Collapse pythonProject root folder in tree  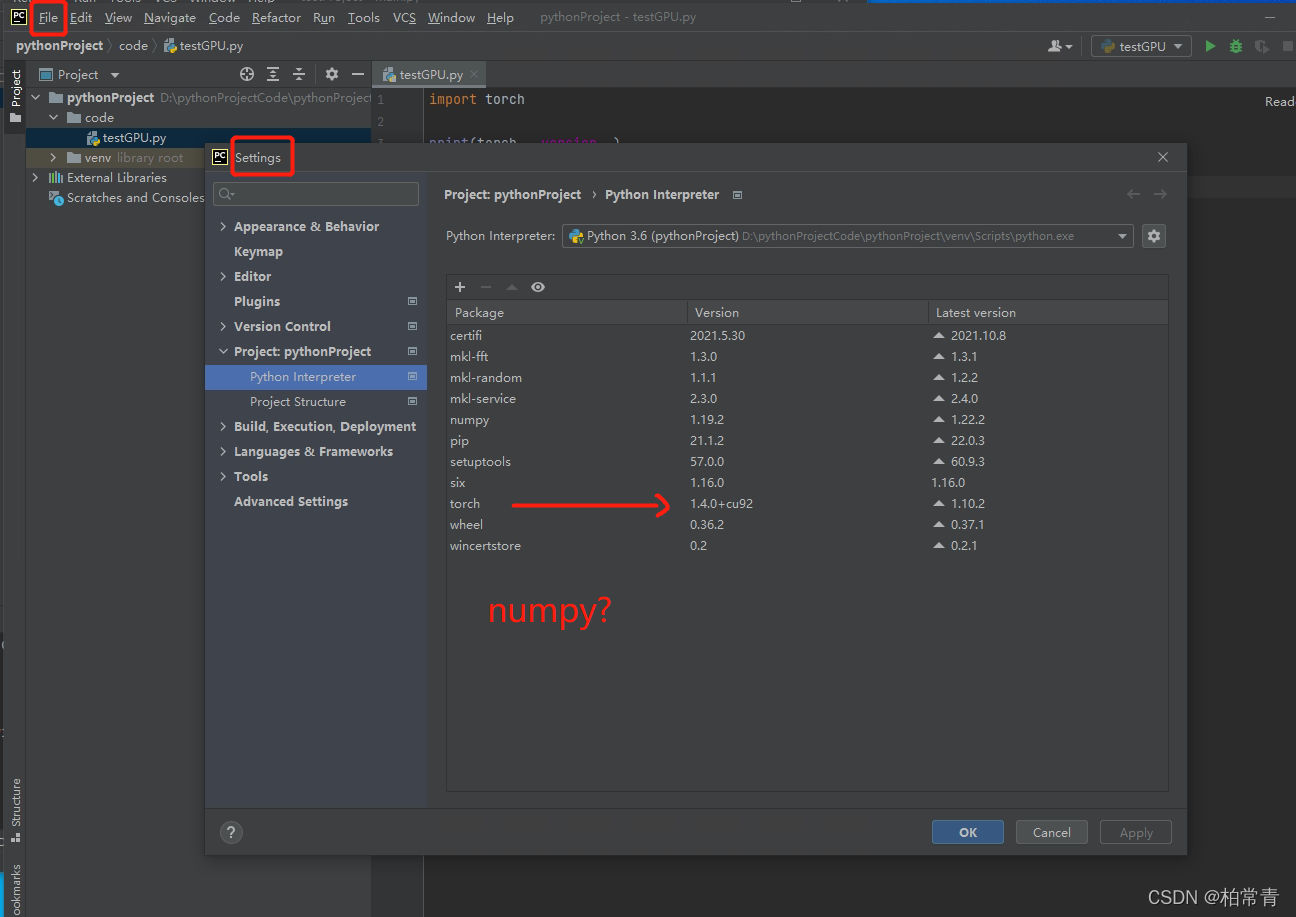point(36,98)
